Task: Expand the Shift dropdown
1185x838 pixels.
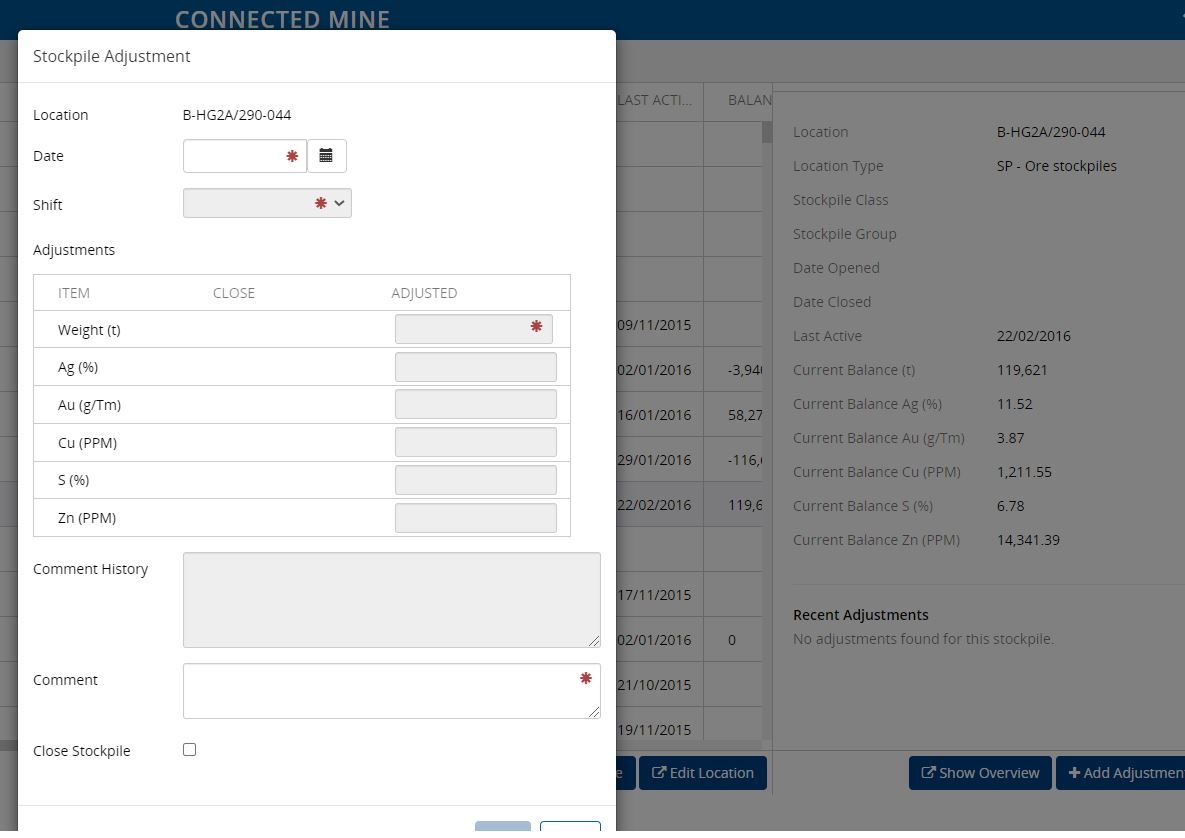Action: 268,203
